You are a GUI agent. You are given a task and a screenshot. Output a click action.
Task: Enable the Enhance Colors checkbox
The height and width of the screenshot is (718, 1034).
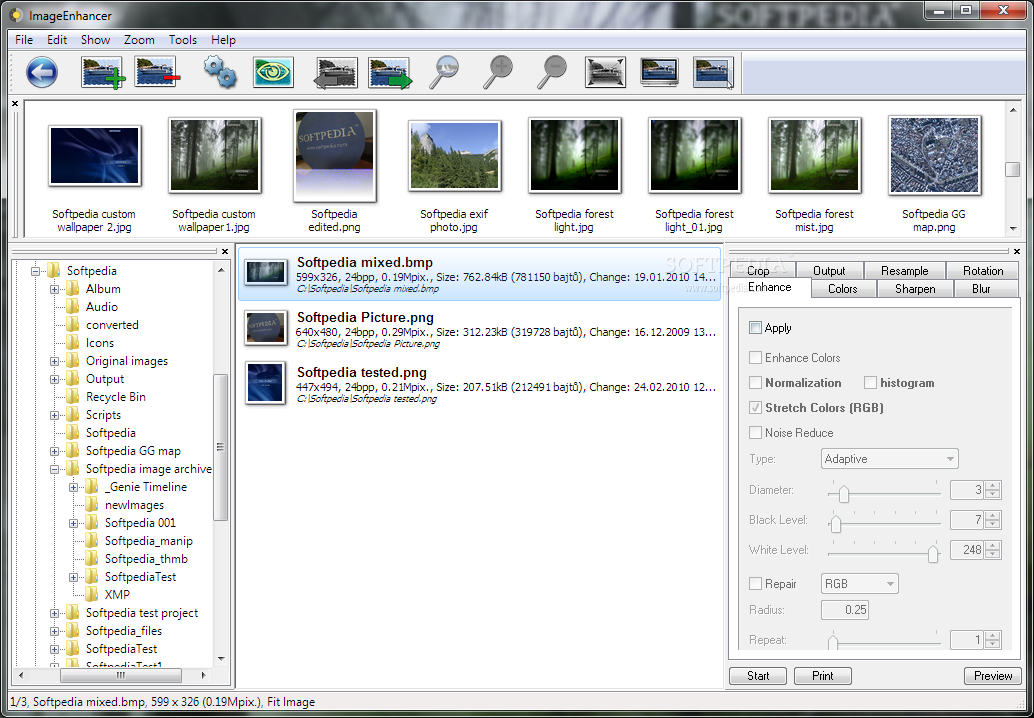click(x=756, y=358)
